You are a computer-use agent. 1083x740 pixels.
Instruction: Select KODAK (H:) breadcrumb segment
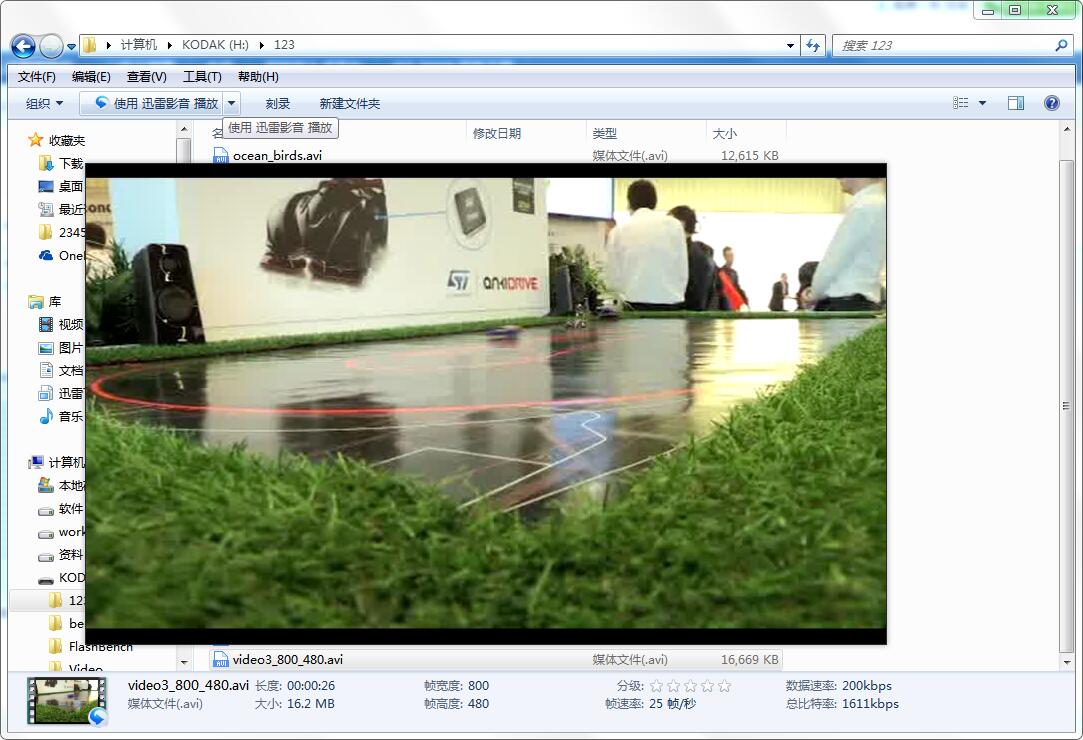215,45
